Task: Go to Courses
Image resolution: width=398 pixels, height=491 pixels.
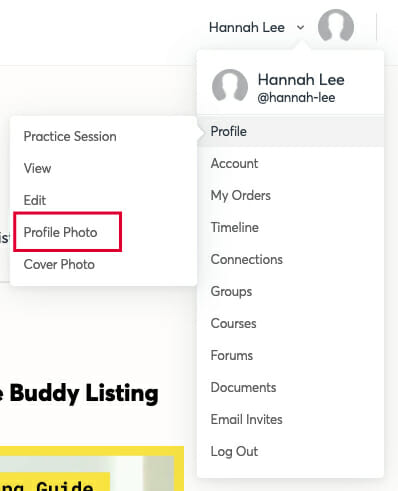Action: click(x=291, y=323)
